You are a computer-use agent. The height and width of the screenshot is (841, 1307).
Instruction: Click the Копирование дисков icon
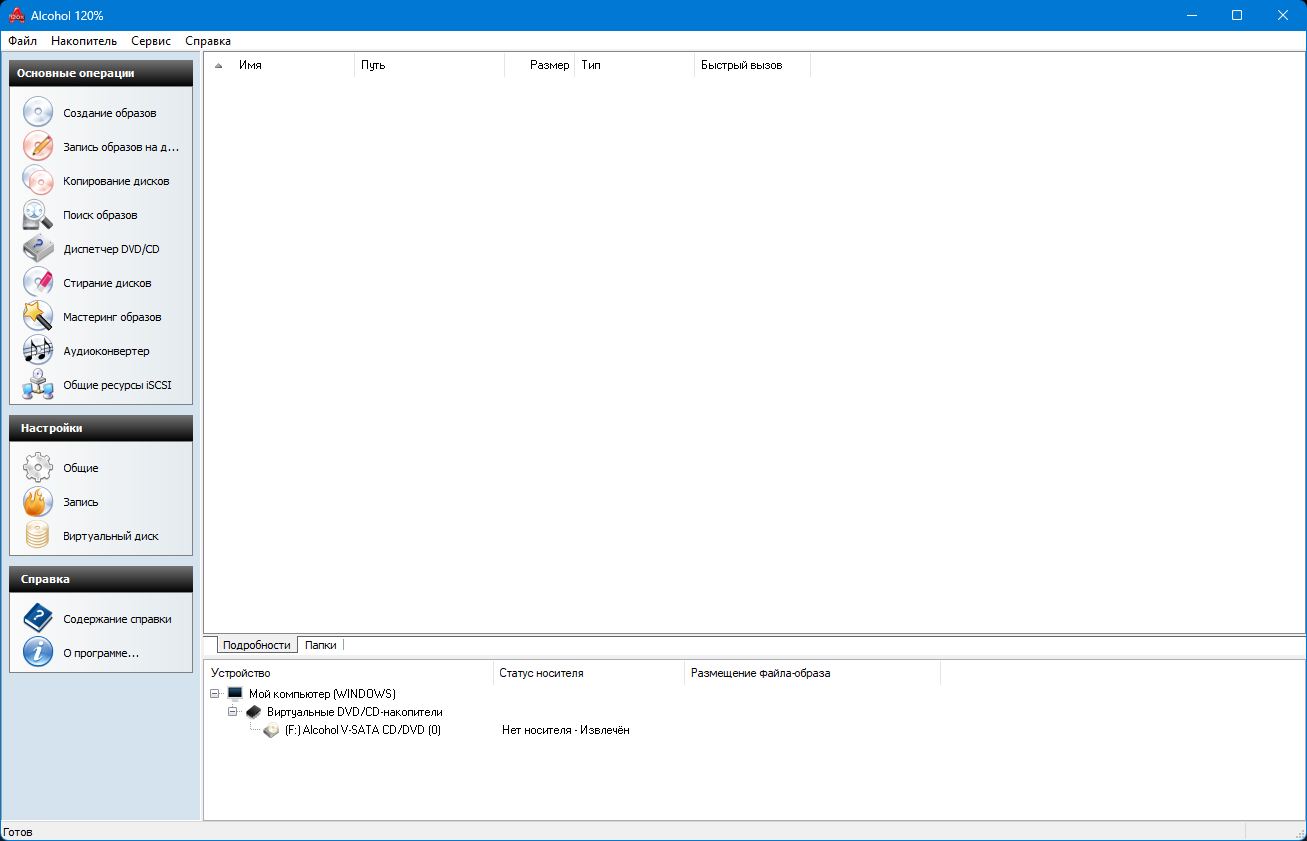38,180
